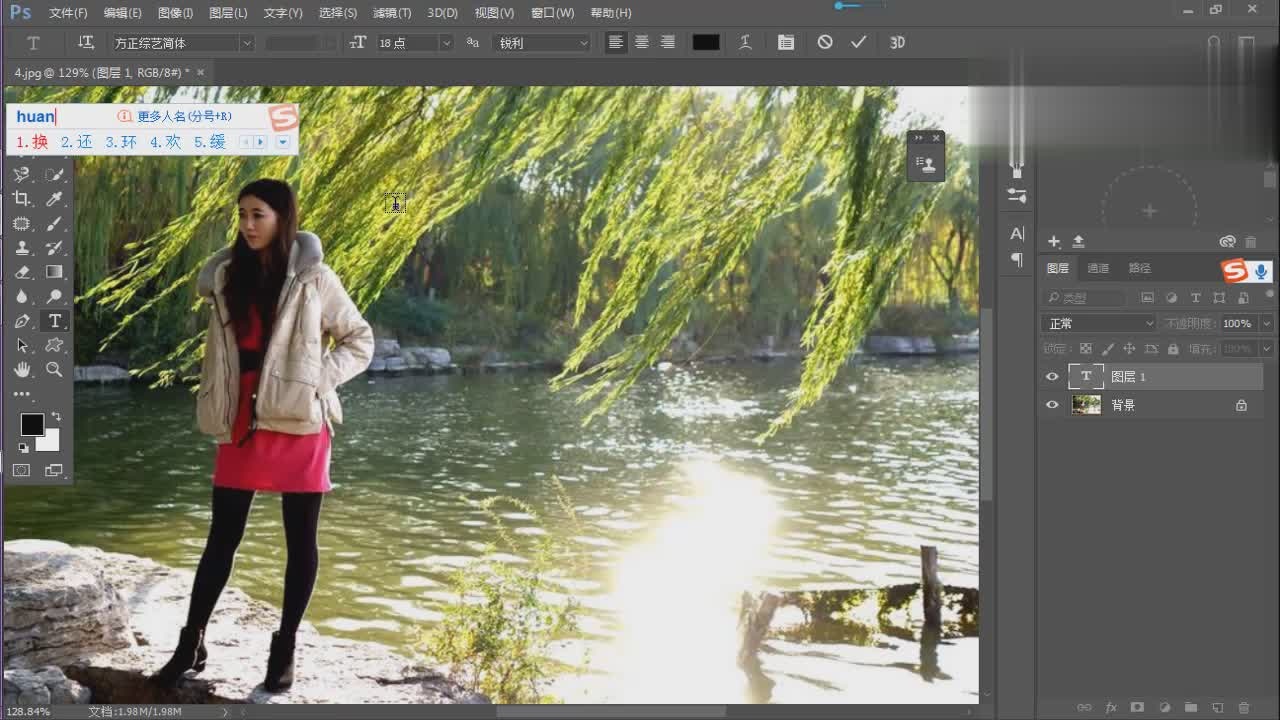
Task: Toggle lock all for layer
Action: point(1172,349)
